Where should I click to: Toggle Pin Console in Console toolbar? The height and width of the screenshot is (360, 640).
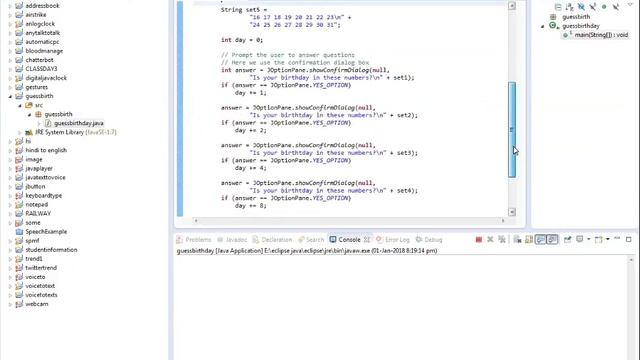(568, 240)
